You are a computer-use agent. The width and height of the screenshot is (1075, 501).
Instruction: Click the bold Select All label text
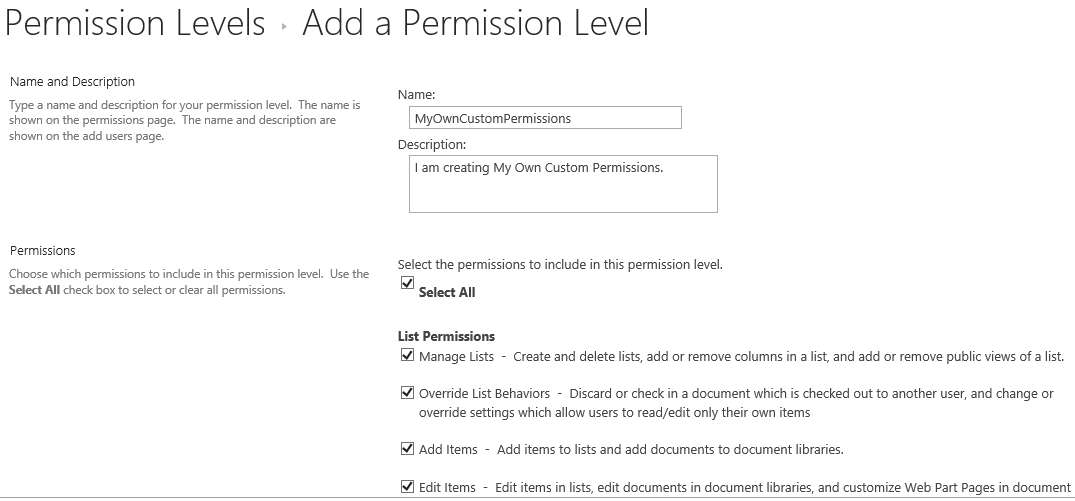[x=447, y=292]
